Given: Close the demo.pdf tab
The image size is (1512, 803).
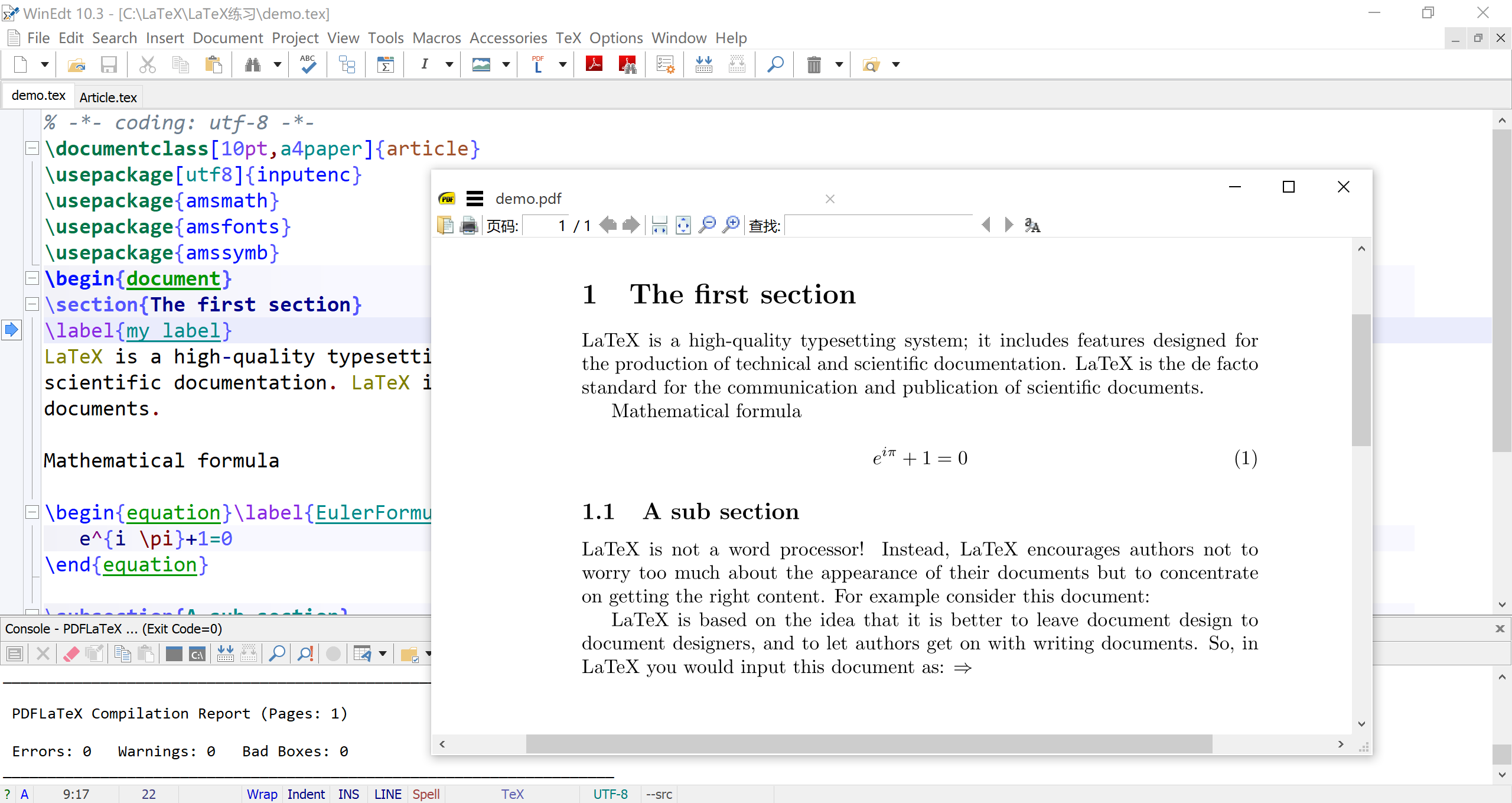Looking at the screenshot, I should point(830,199).
